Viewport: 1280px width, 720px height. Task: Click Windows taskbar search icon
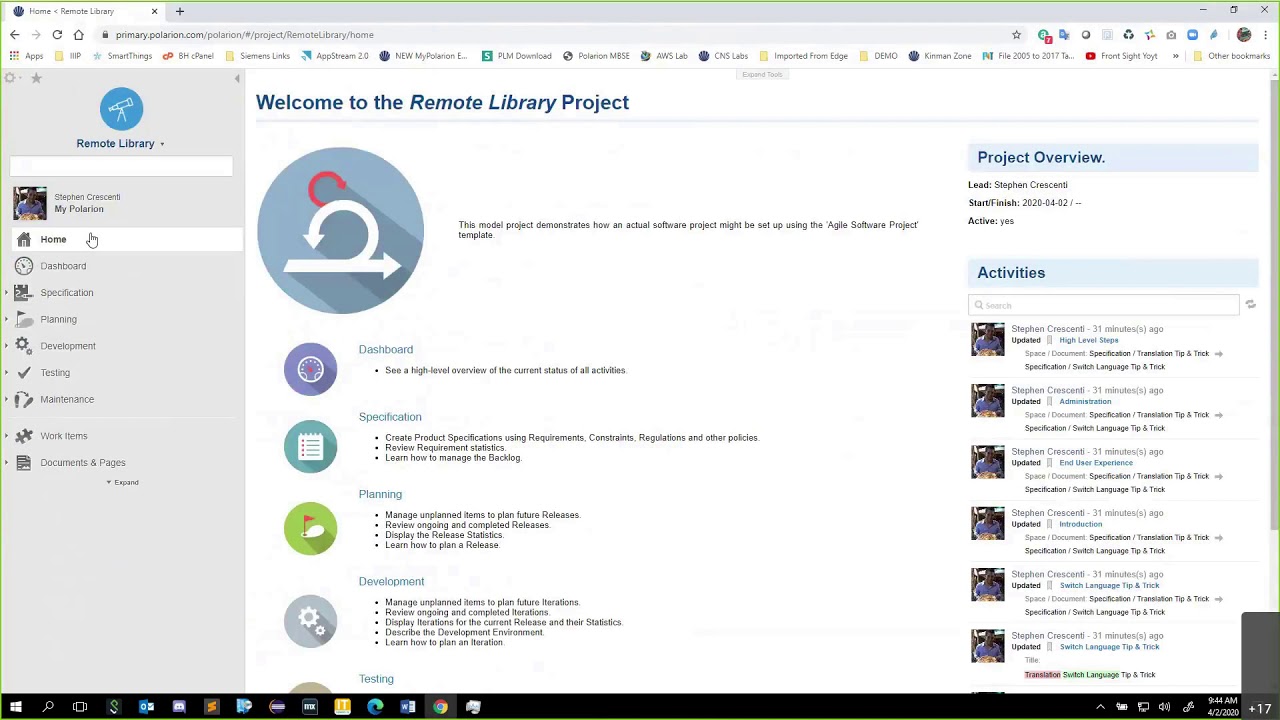pos(48,707)
